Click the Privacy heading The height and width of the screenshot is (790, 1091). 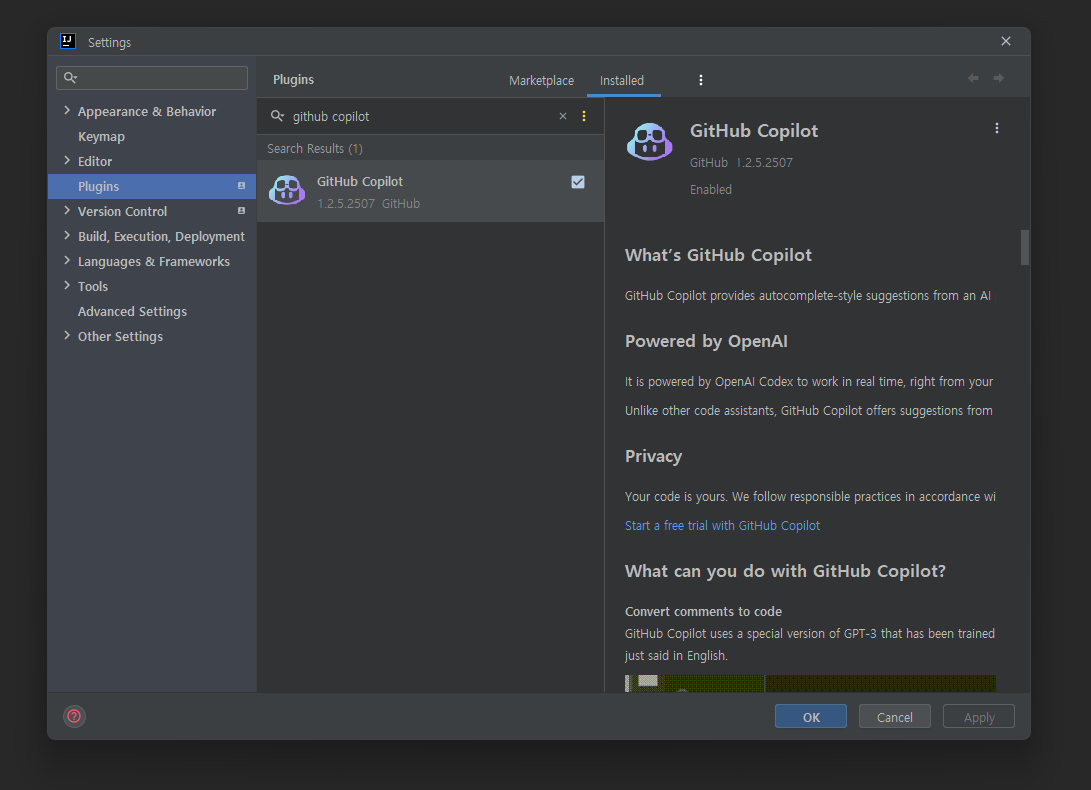pyautogui.click(x=653, y=456)
